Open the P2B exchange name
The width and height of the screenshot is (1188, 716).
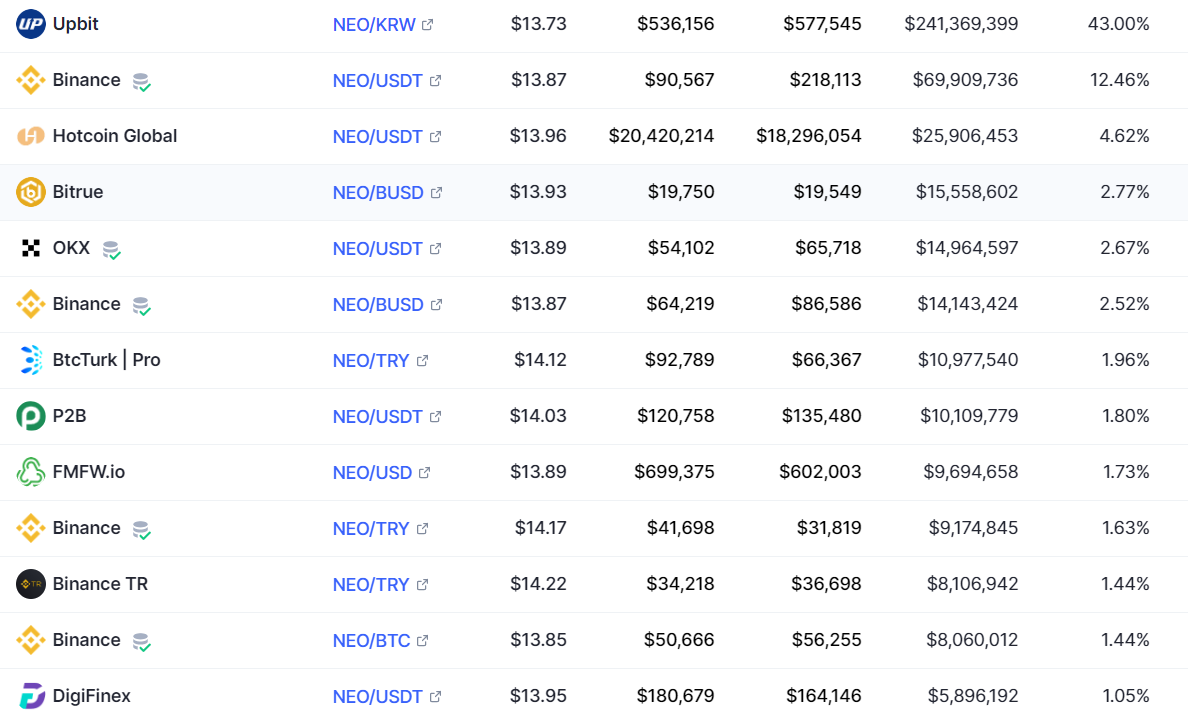click(x=69, y=417)
